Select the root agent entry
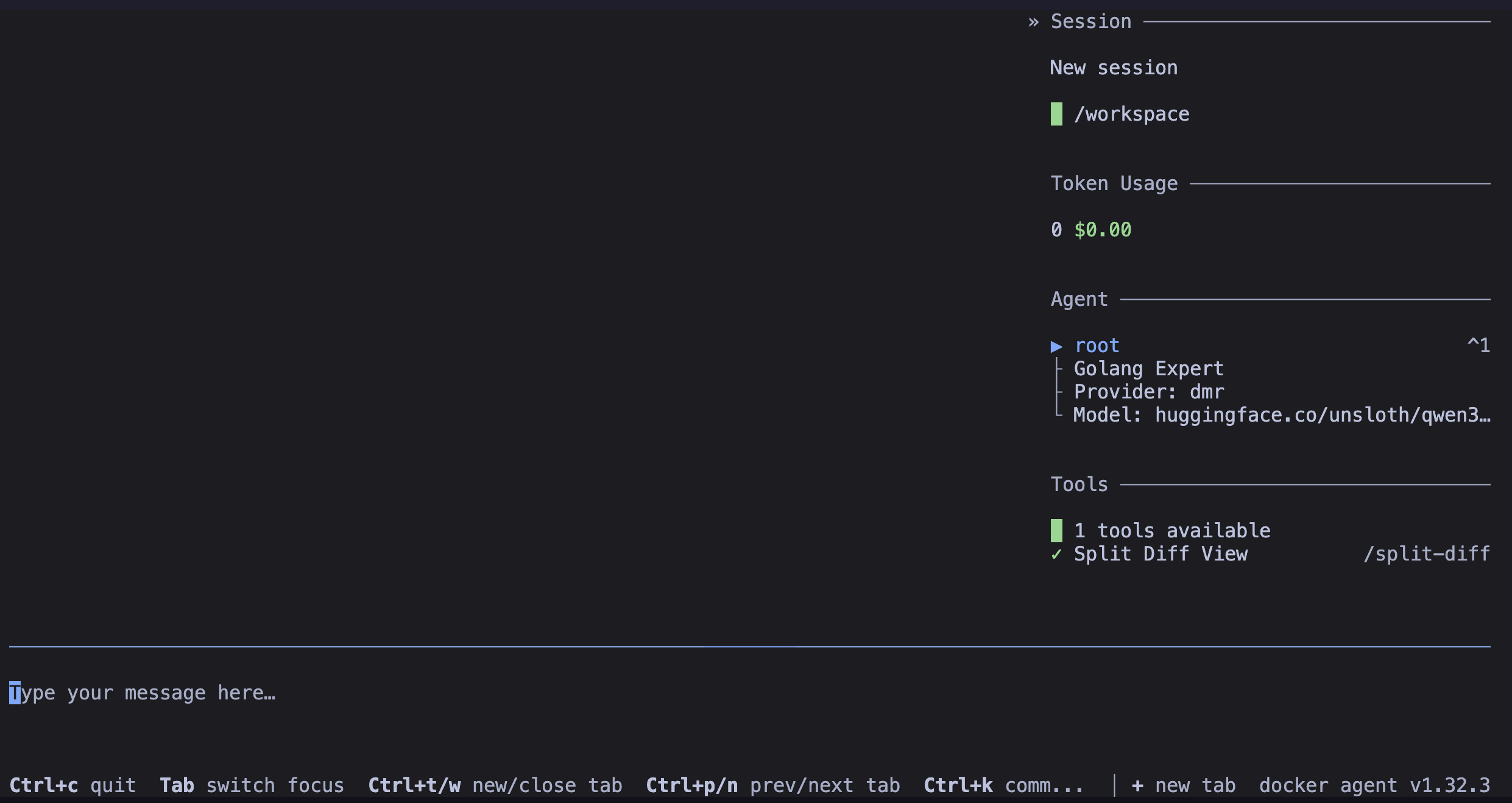 click(1097, 346)
